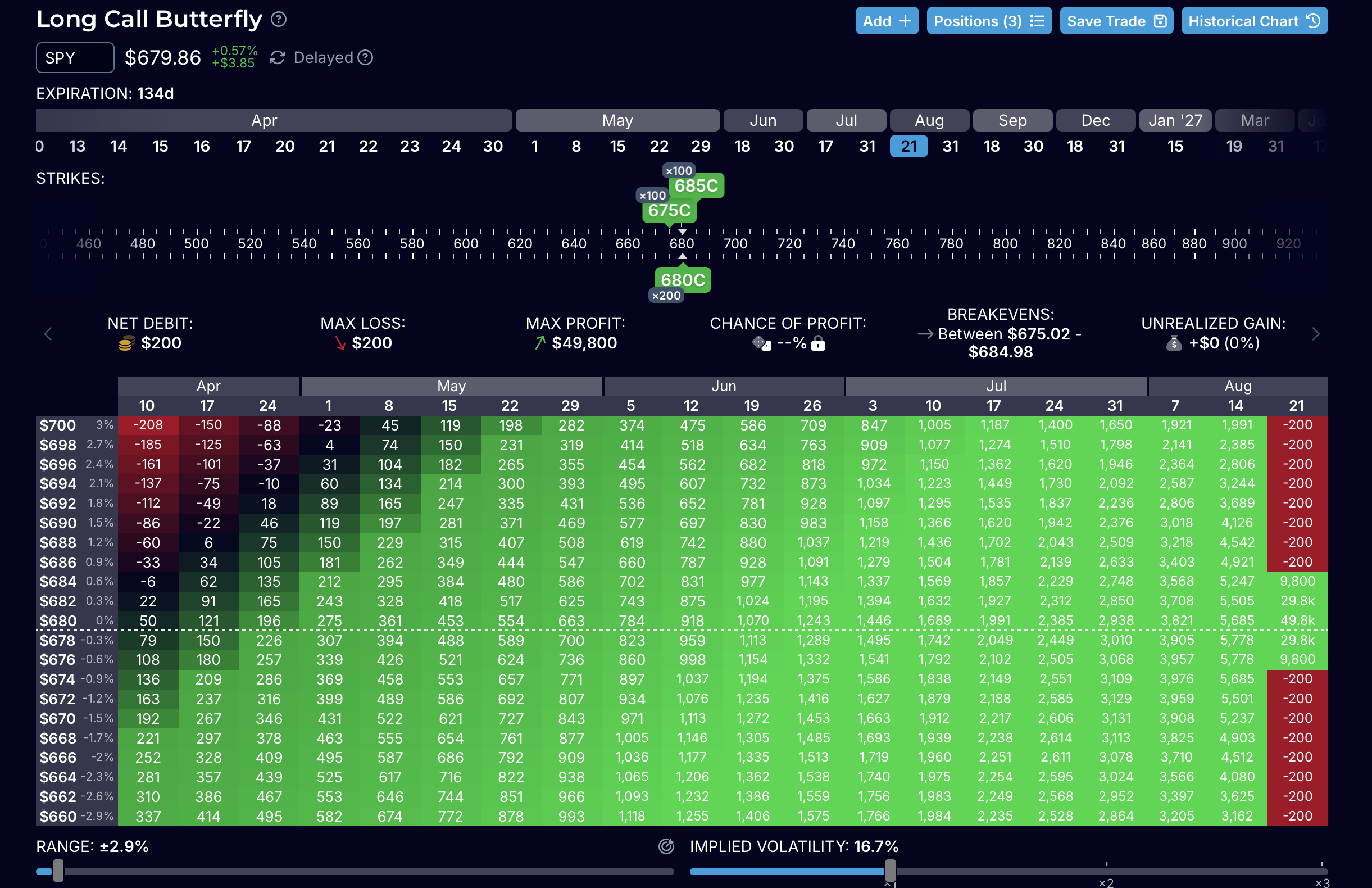Click the question mark icon after Delayed

(x=365, y=58)
